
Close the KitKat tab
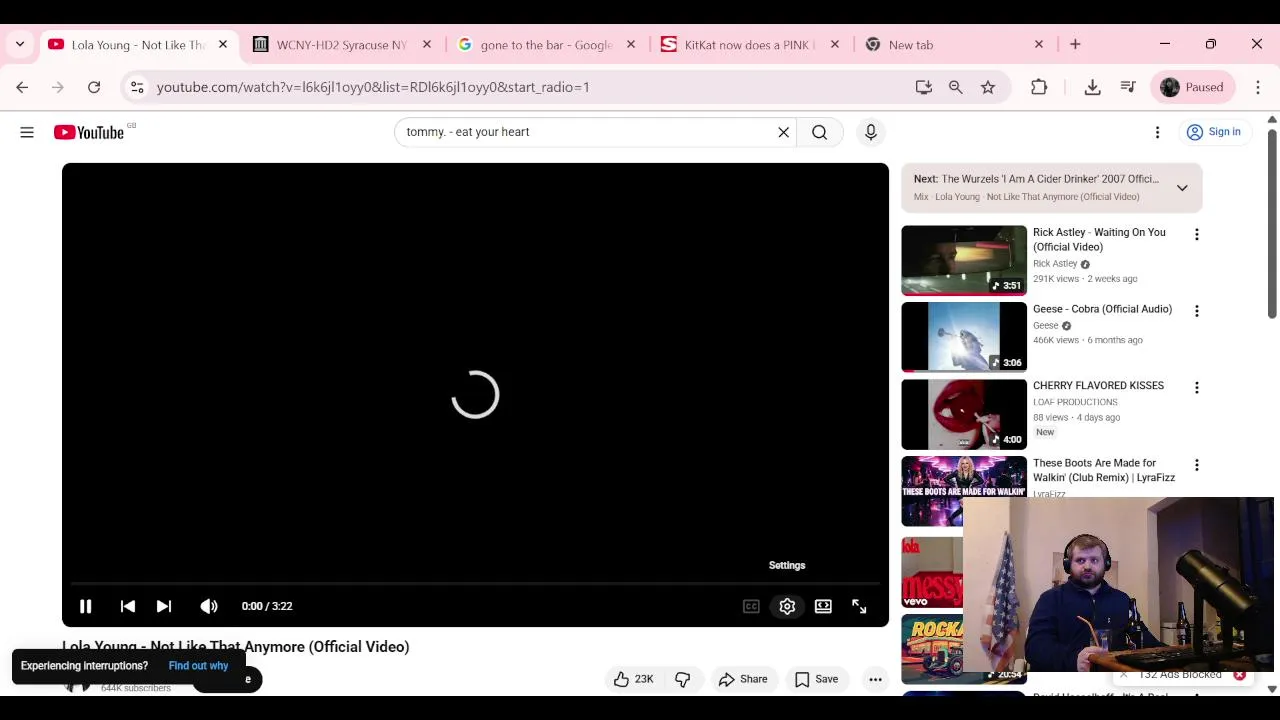click(x=835, y=45)
